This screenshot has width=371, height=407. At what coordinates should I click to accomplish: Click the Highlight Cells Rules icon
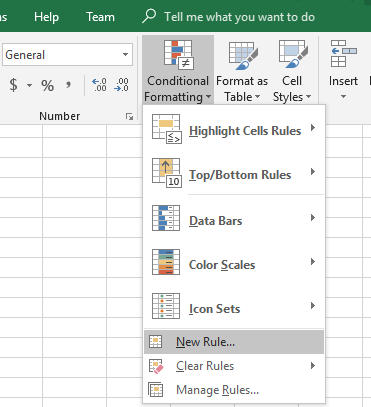[x=166, y=129]
